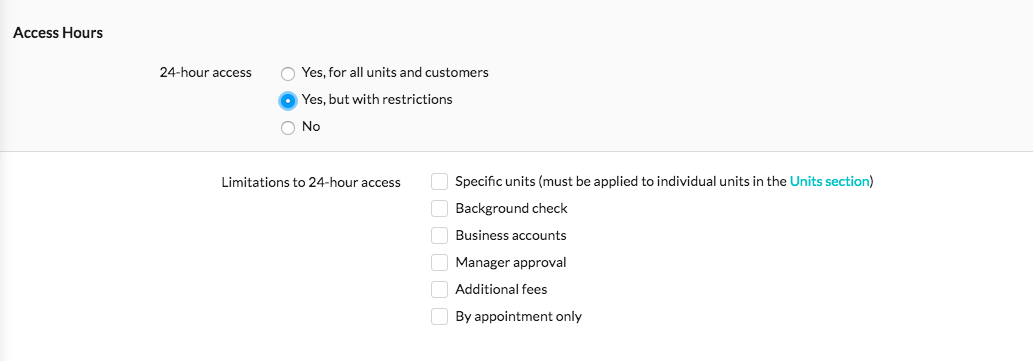Tick the Background check checkbox

coord(439,208)
